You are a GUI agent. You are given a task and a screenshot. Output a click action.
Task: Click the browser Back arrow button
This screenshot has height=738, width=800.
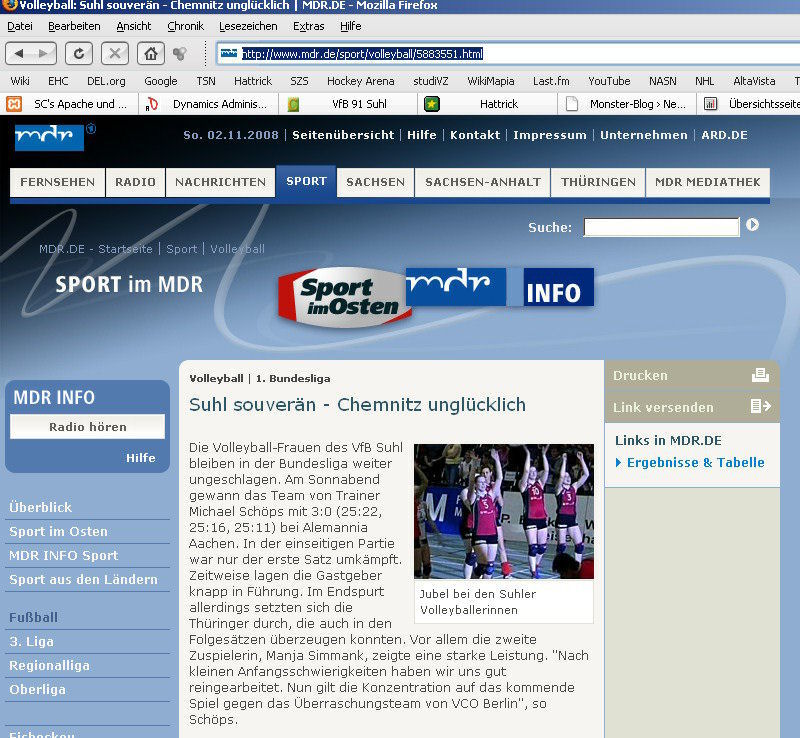point(19,54)
